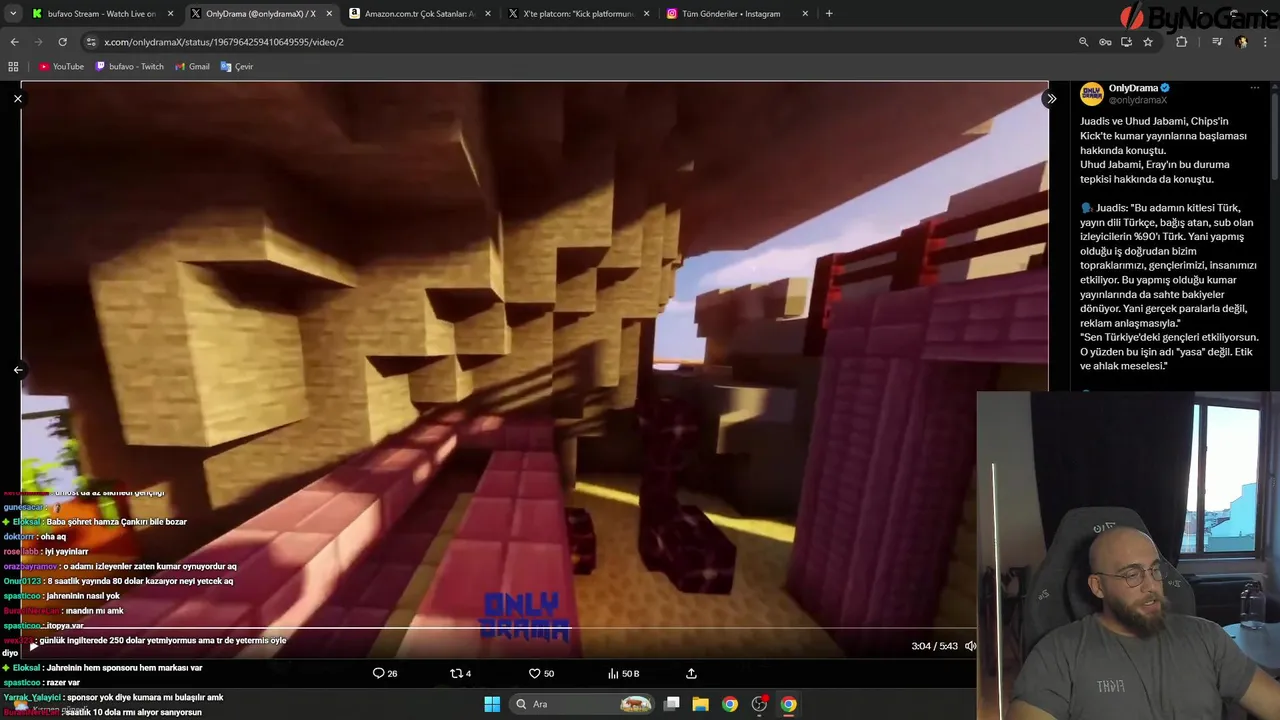Open File Explorer from taskbar
Screen dimensions: 1280x720
coord(701,704)
